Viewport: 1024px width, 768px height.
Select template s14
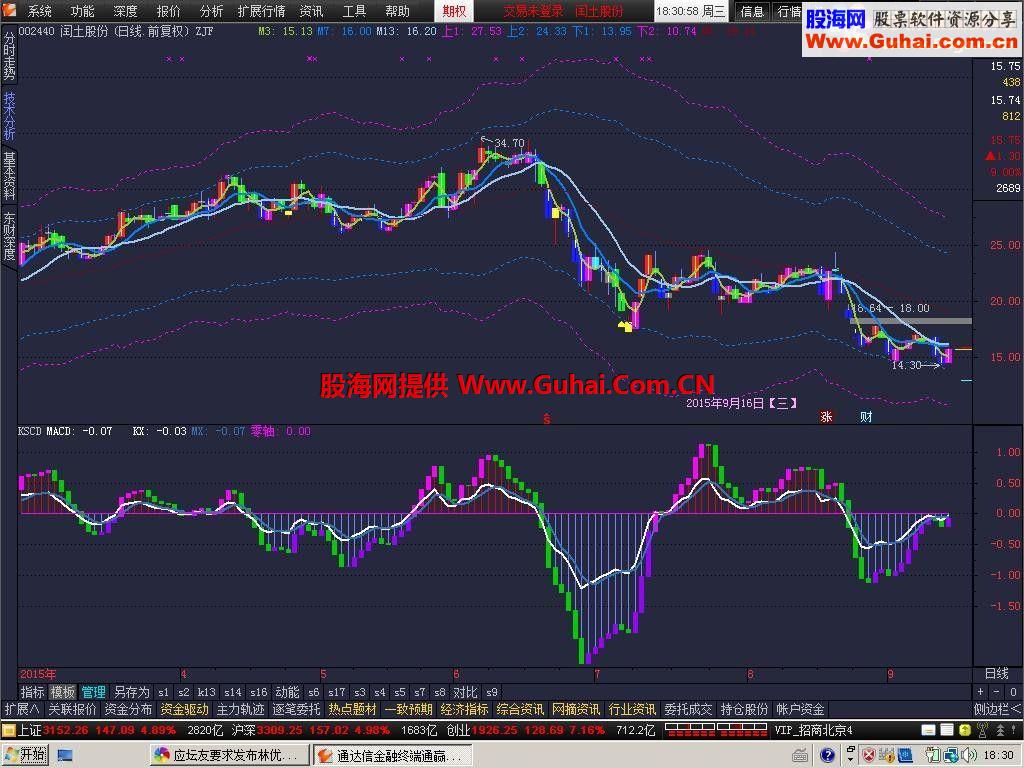232,692
